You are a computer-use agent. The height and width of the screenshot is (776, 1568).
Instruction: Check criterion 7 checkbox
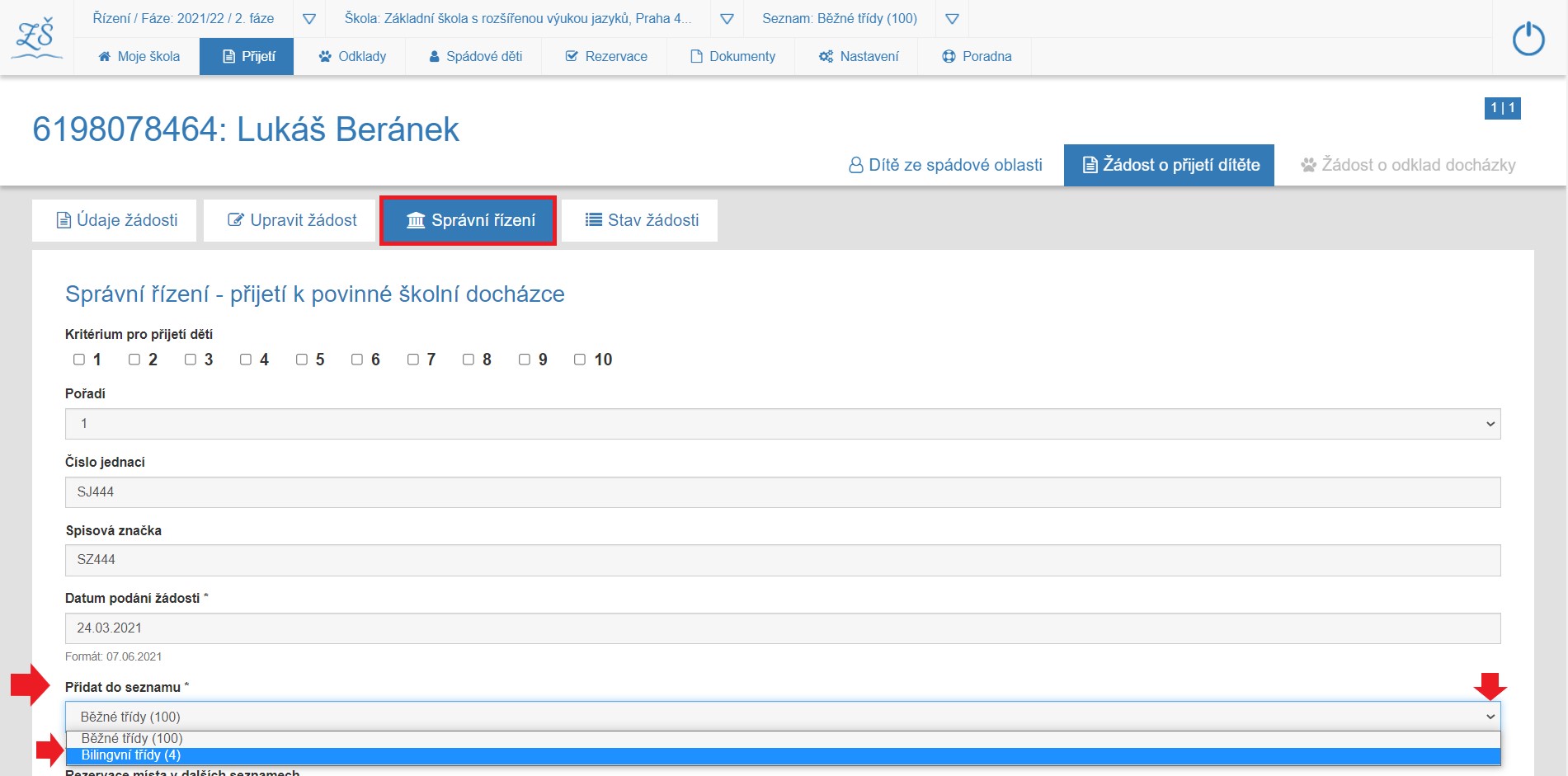pos(413,360)
